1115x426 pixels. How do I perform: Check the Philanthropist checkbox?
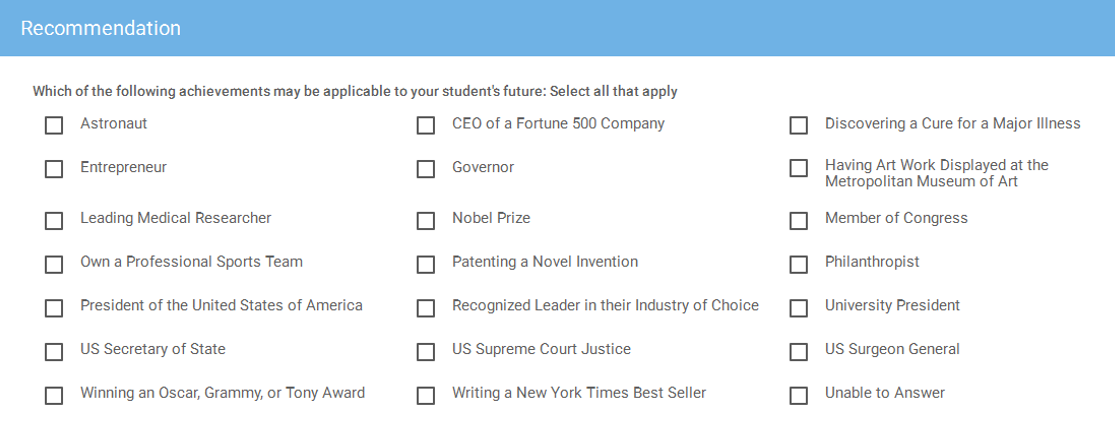(798, 264)
